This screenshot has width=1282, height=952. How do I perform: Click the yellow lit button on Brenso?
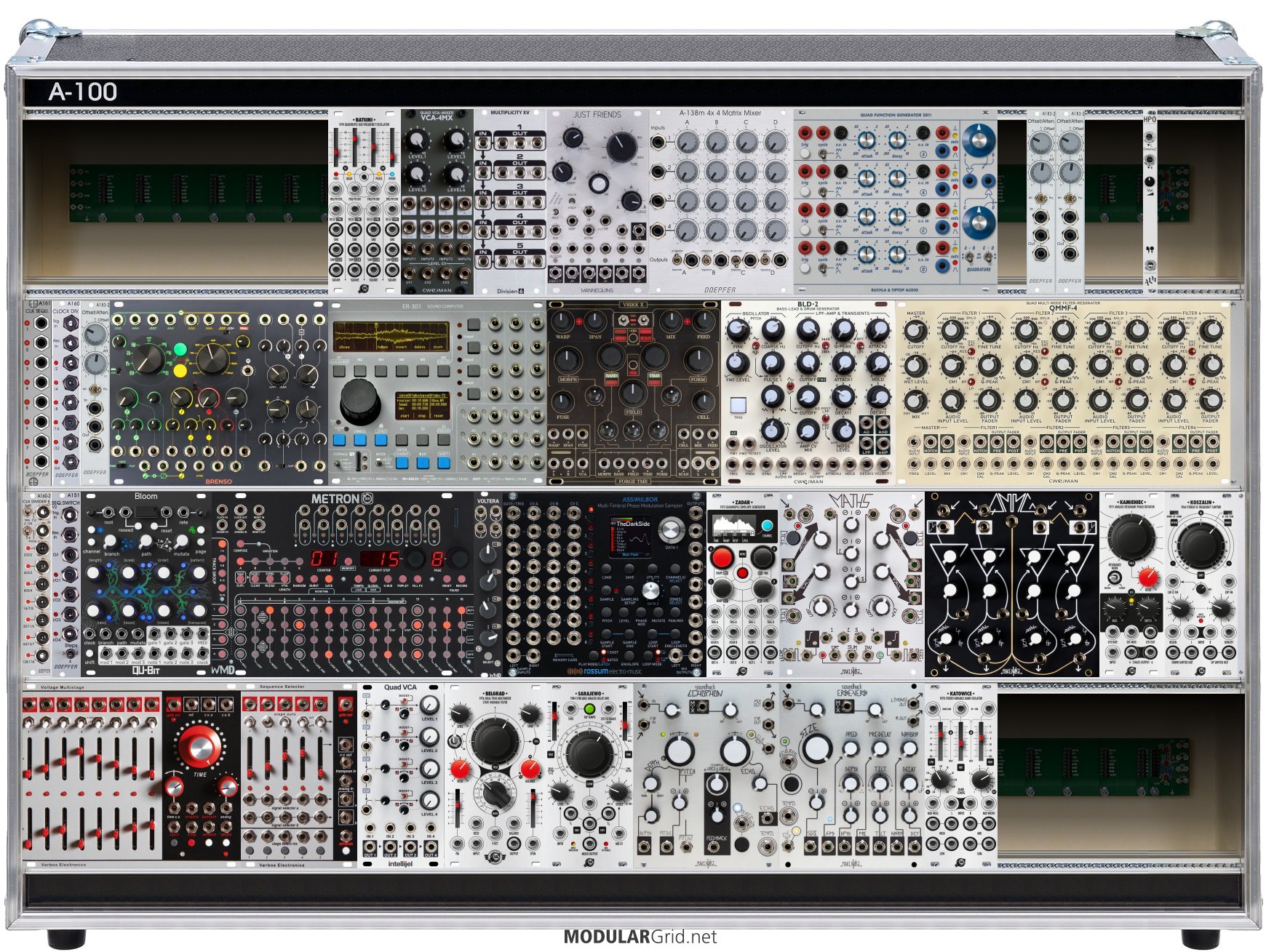180,372
